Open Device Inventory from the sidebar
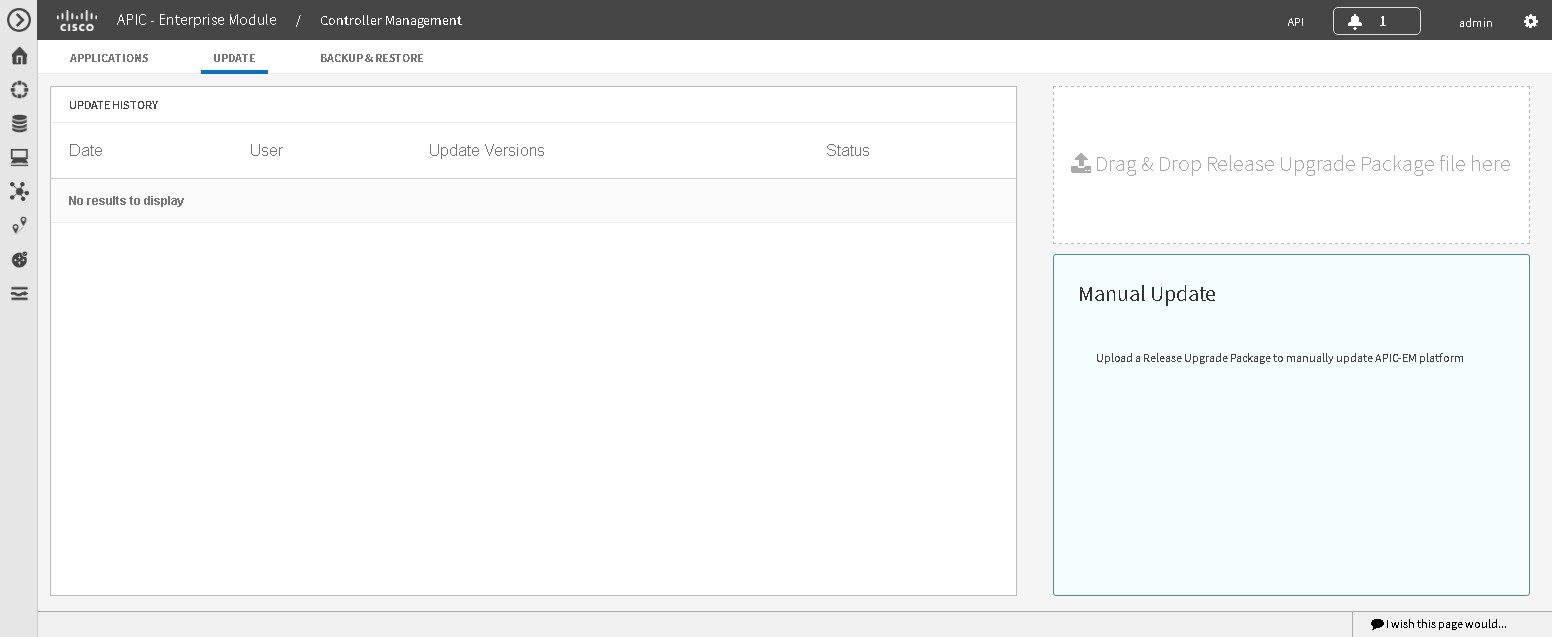Image resolution: width=1552 pixels, height=637 pixels. [x=18, y=122]
